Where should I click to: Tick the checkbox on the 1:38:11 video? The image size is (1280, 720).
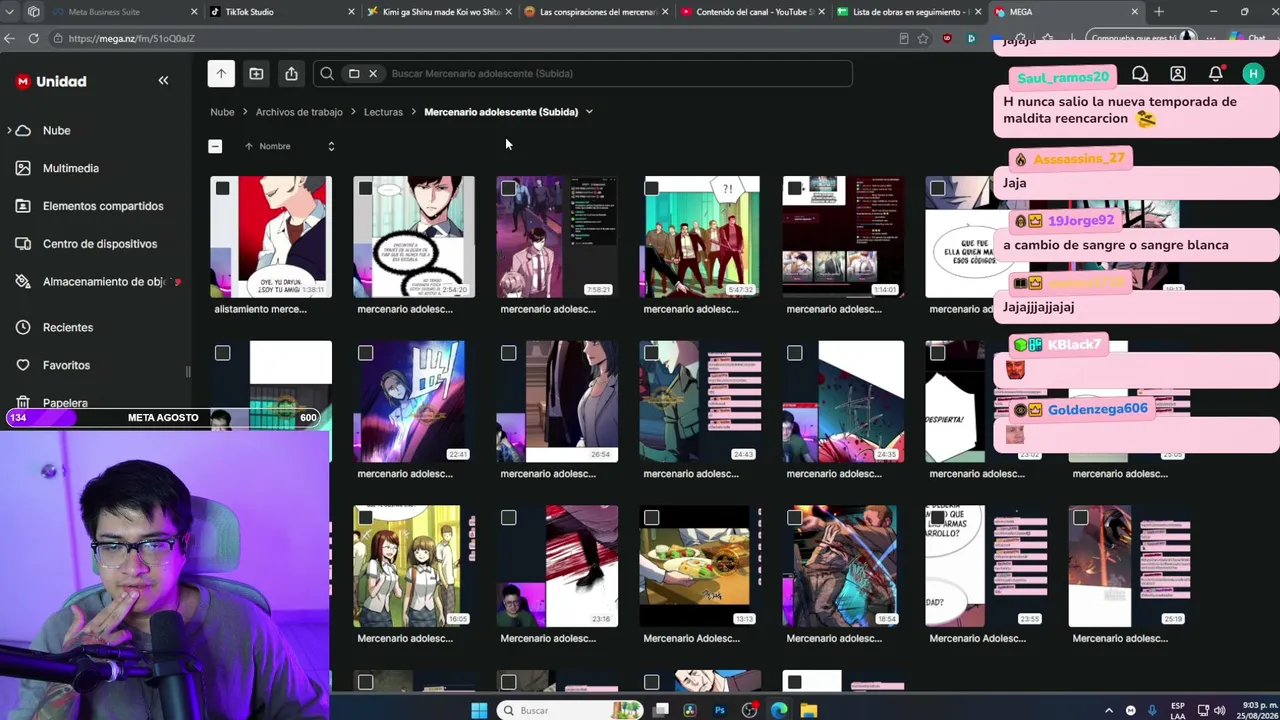[x=222, y=188]
